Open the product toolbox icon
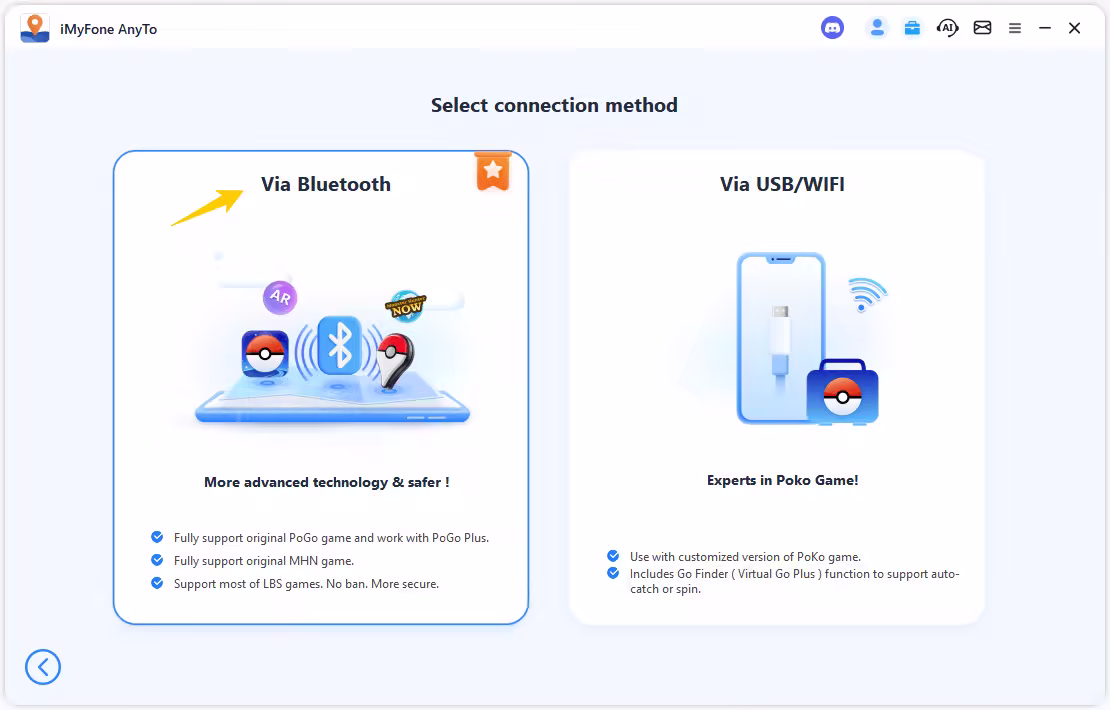The height and width of the screenshot is (710, 1110). [912, 27]
